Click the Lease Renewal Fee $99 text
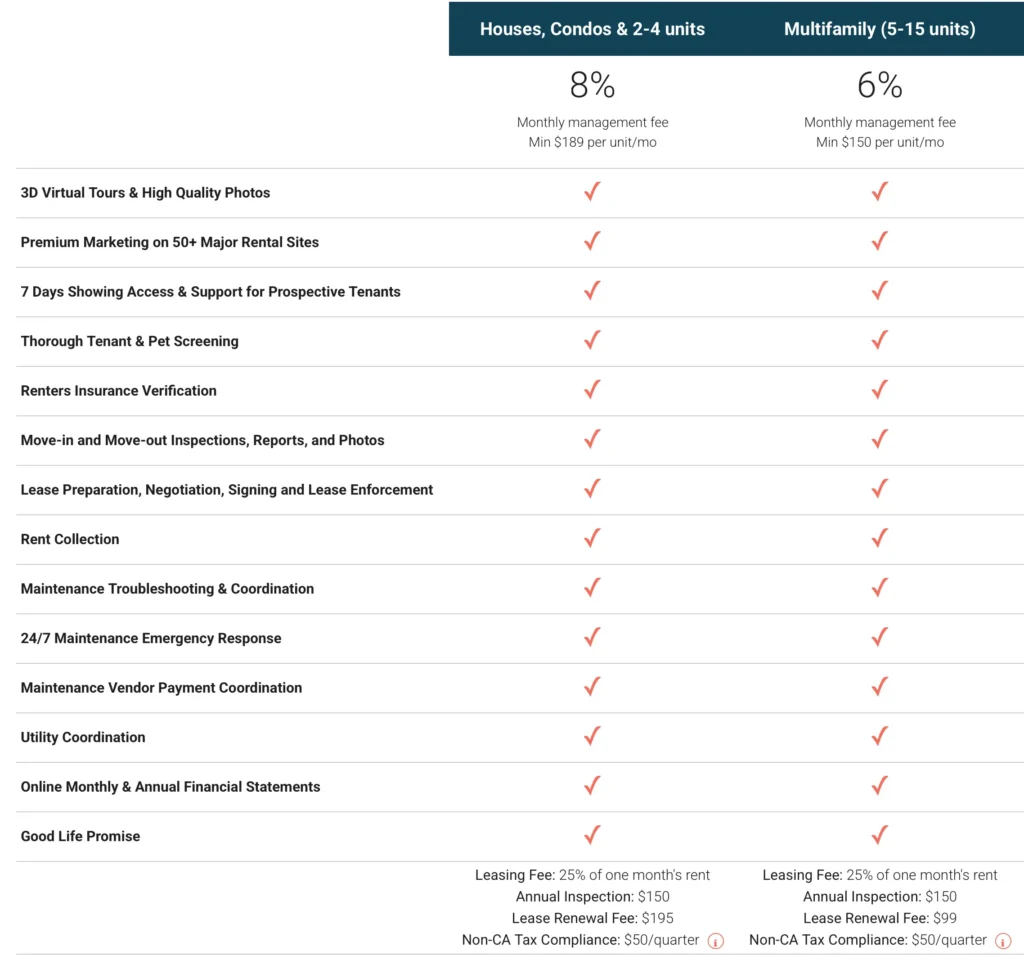 pos(879,918)
